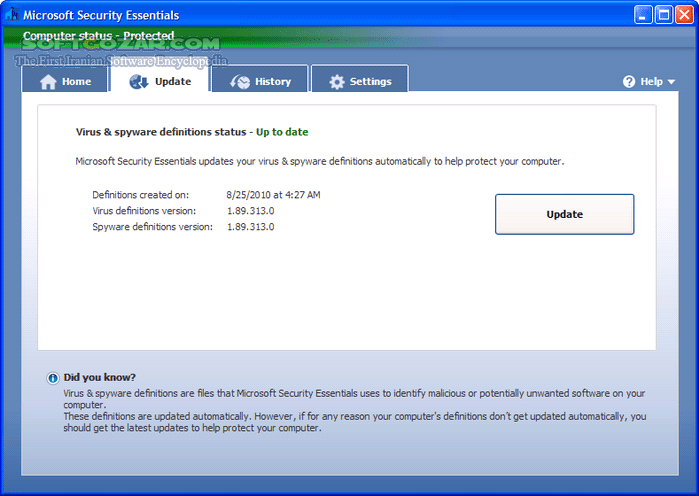Click the gear icon on Settings tab
This screenshot has height=496, width=699.
337,82
